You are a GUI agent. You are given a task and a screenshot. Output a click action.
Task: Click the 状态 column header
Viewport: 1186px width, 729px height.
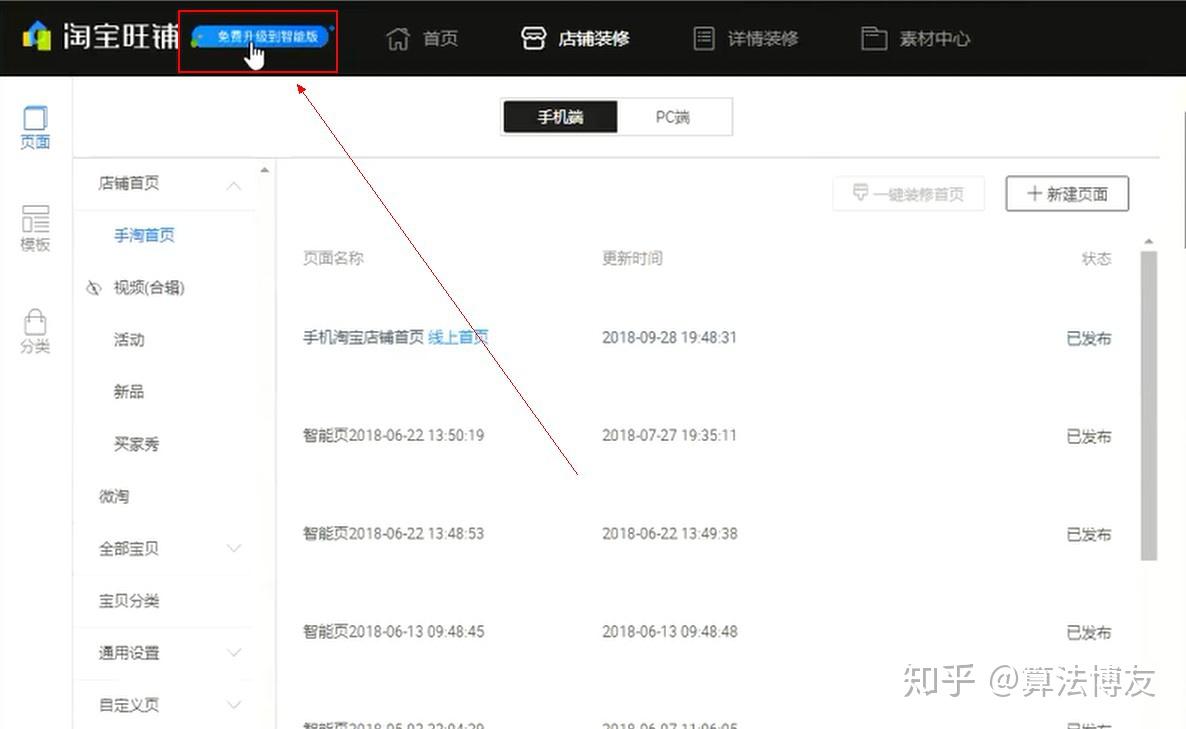1096,259
